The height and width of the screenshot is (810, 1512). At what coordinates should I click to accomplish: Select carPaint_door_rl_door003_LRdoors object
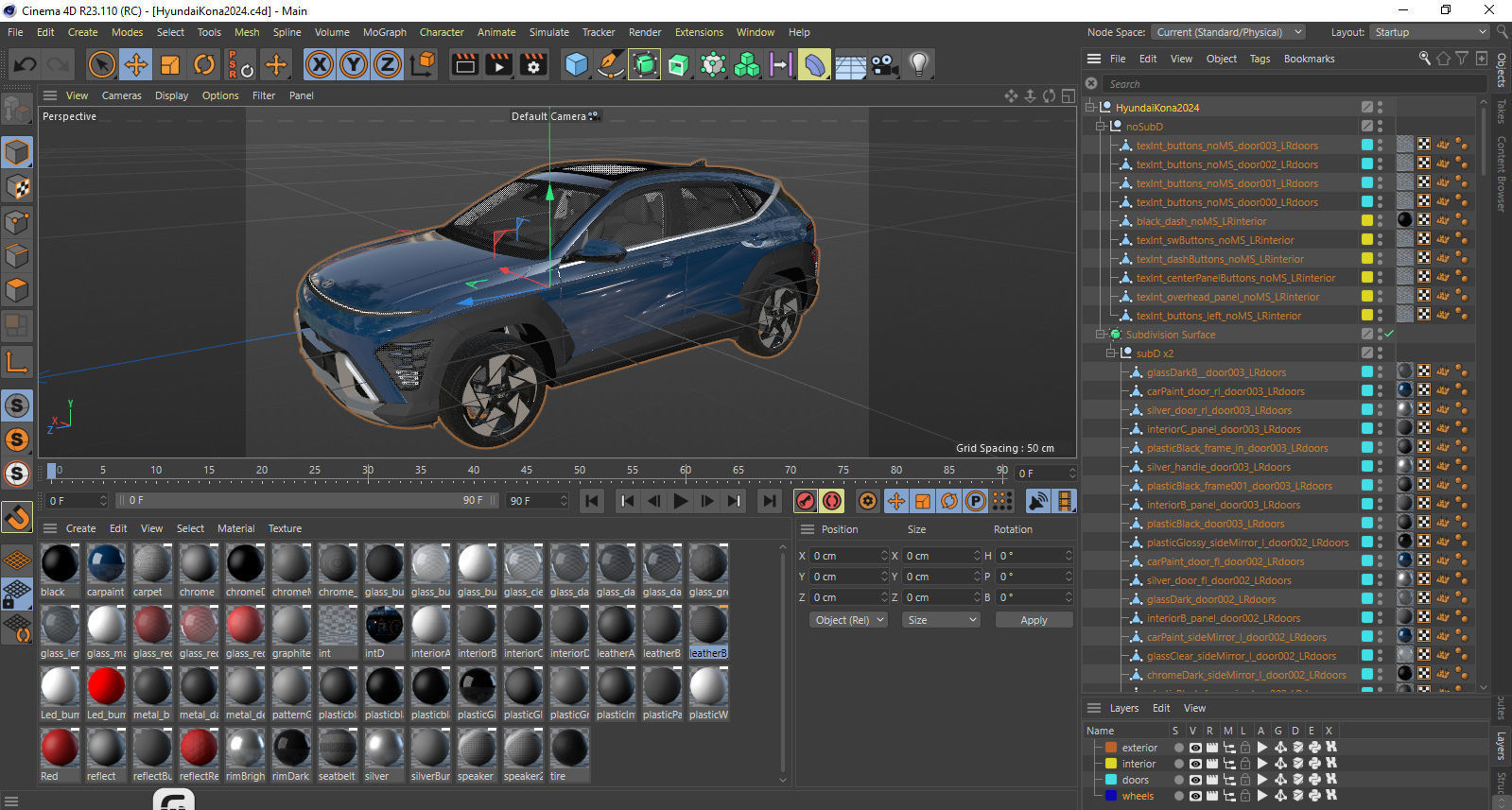tap(1225, 391)
